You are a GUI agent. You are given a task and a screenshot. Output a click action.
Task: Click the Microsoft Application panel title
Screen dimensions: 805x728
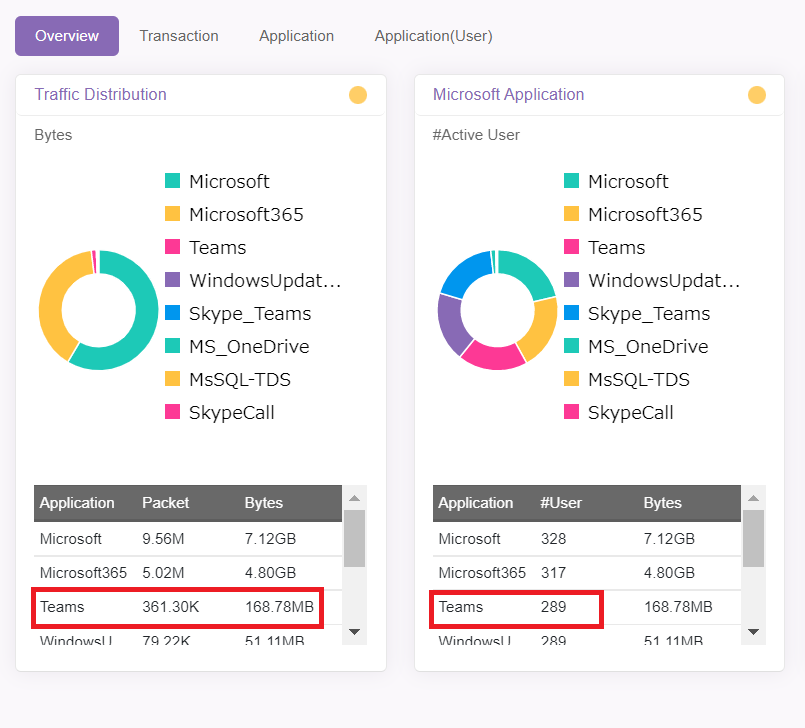click(509, 94)
